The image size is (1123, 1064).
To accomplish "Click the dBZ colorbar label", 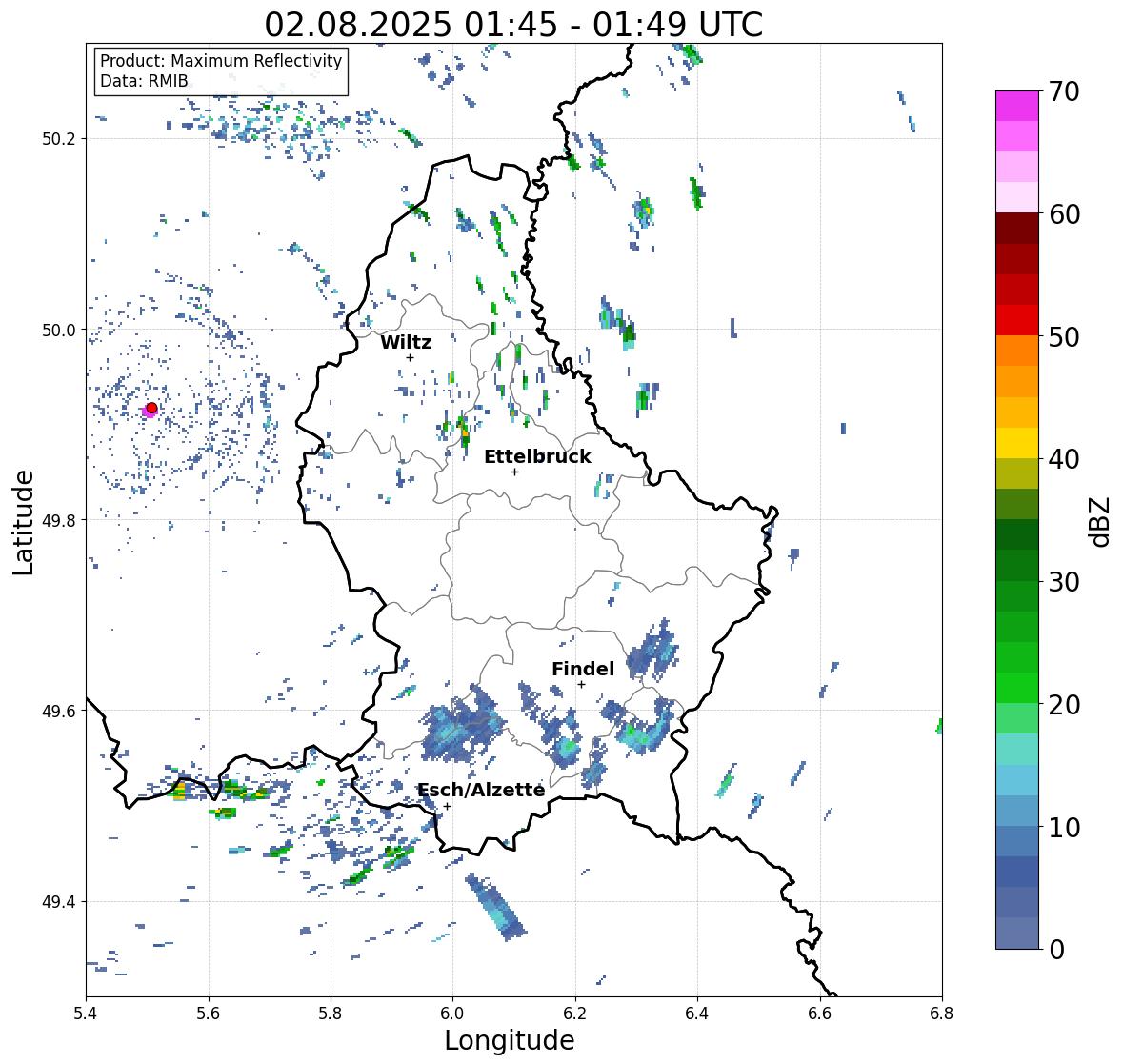I will (x=1101, y=521).
